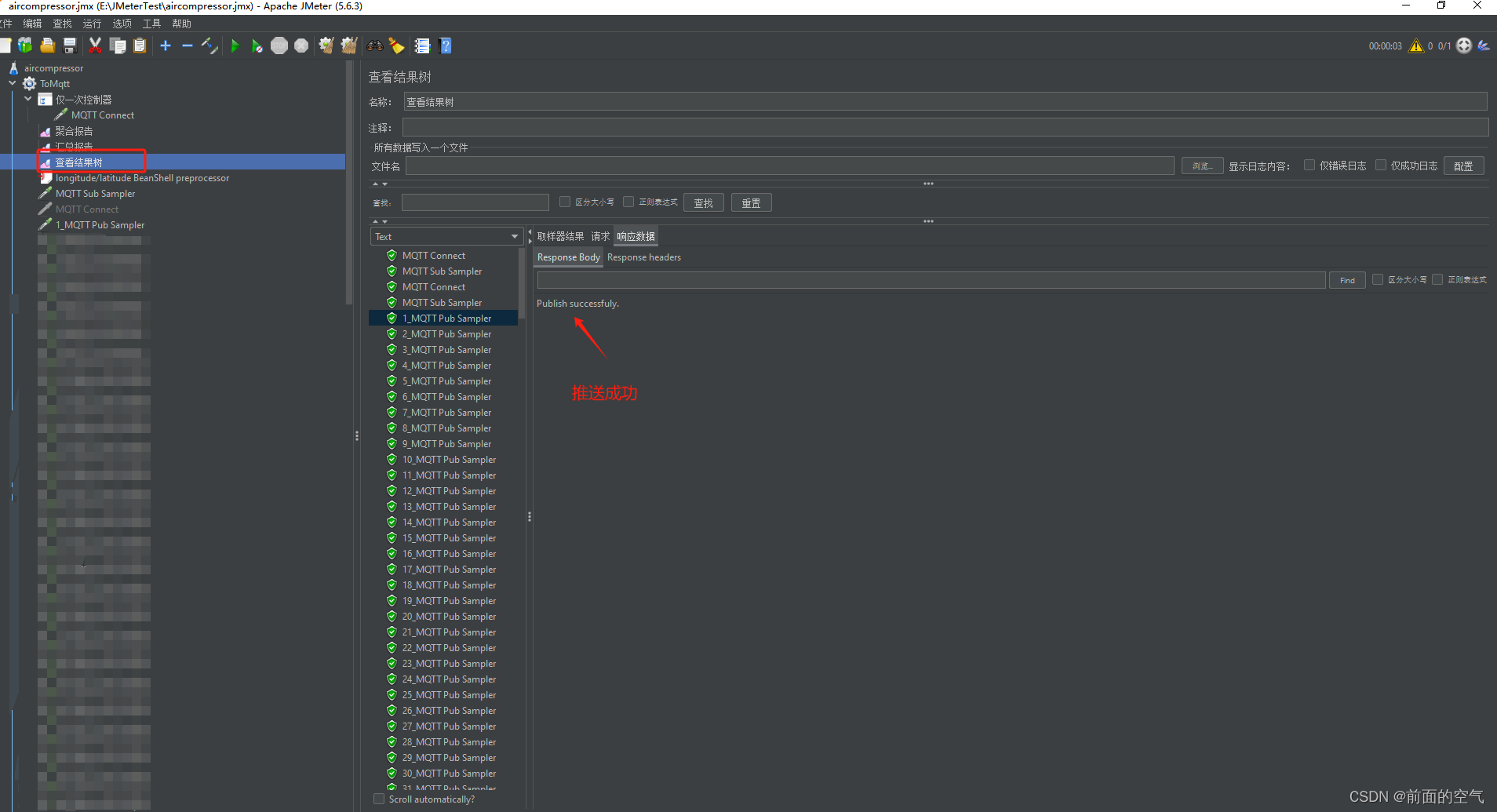Focus the 注释 comment field
This screenshot has height=812, width=1497.
pyautogui.click(x=945, y=127)
